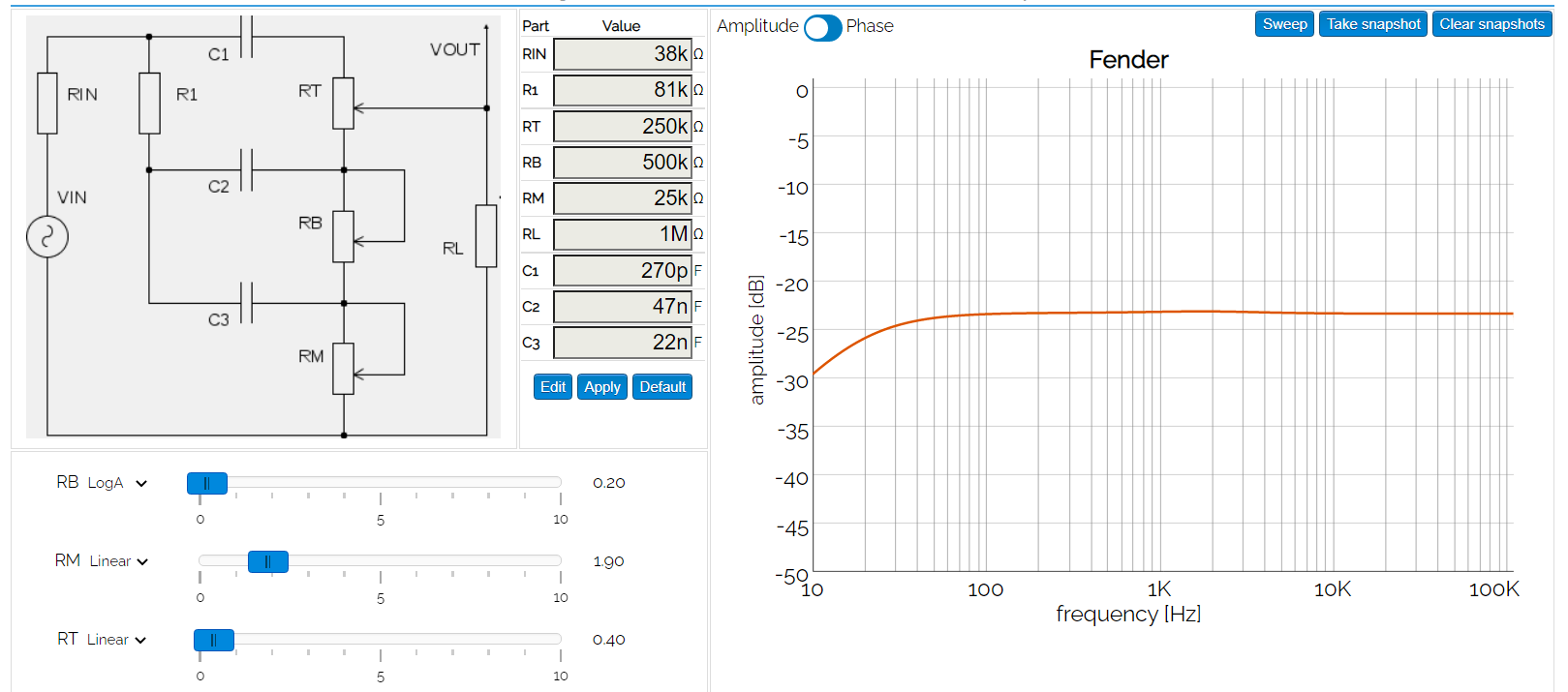Click the C2 value field 47n
This screenshot has width=1568, height=692.
(x=623, y=307)
